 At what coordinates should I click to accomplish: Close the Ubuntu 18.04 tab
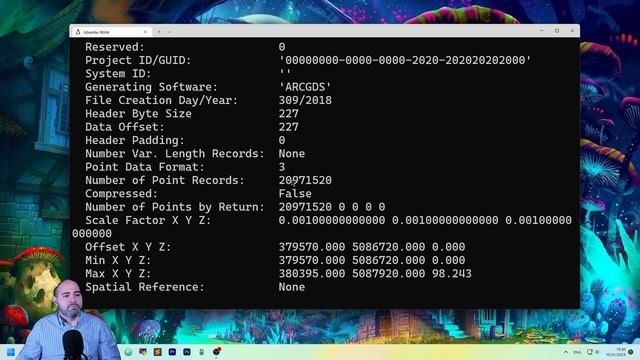coord(145,32)
